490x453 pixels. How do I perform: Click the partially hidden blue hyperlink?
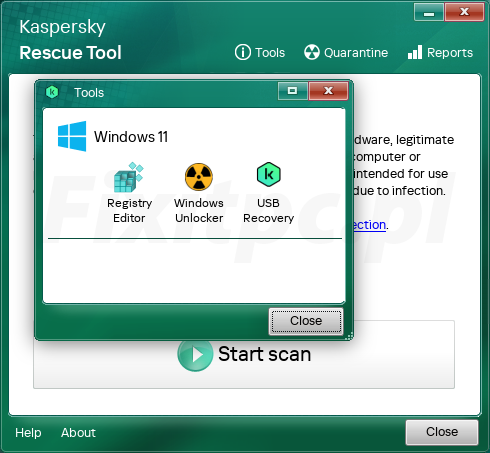point(370,225)
